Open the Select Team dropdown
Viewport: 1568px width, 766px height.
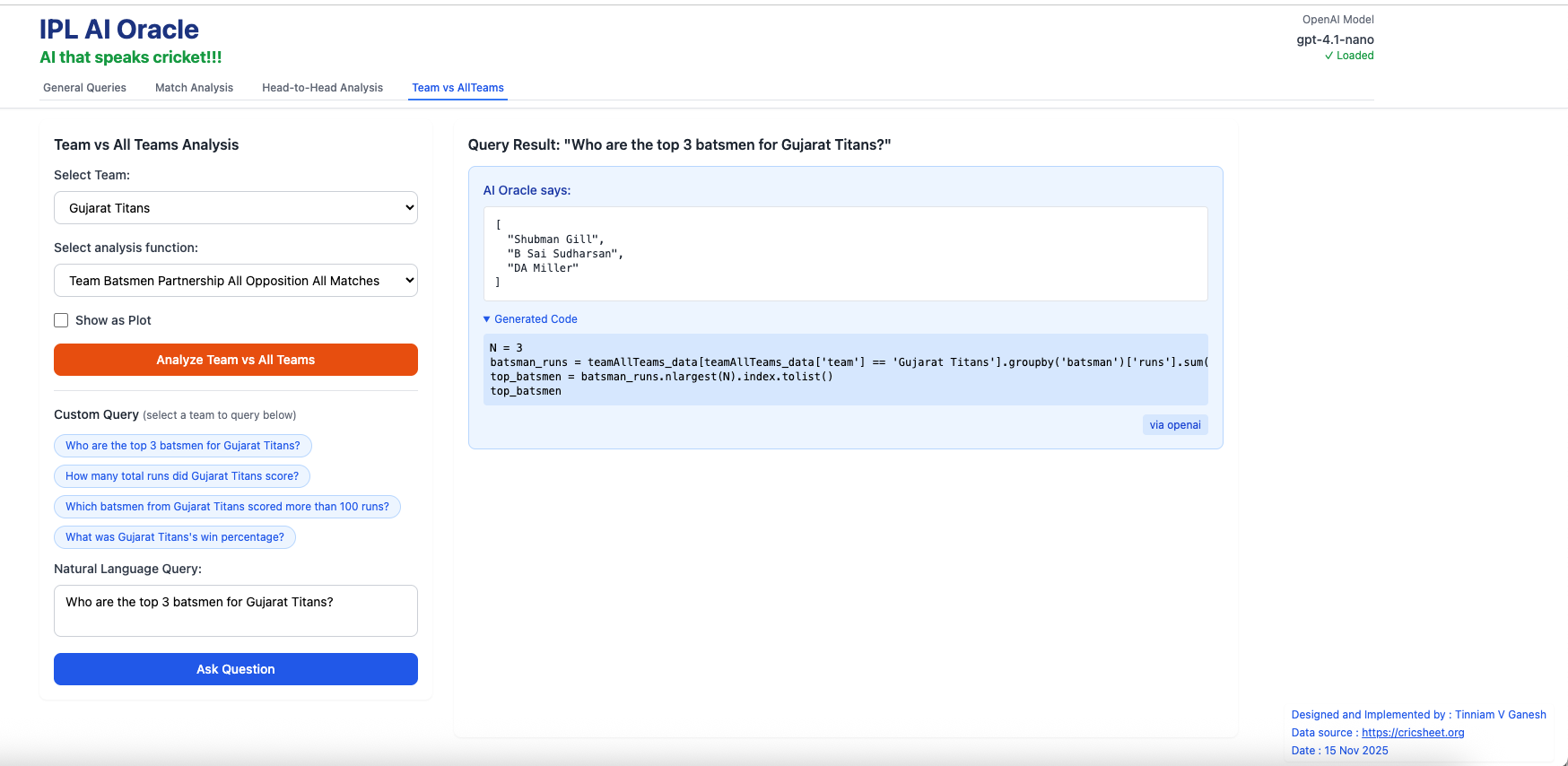(x=236, y=208)
